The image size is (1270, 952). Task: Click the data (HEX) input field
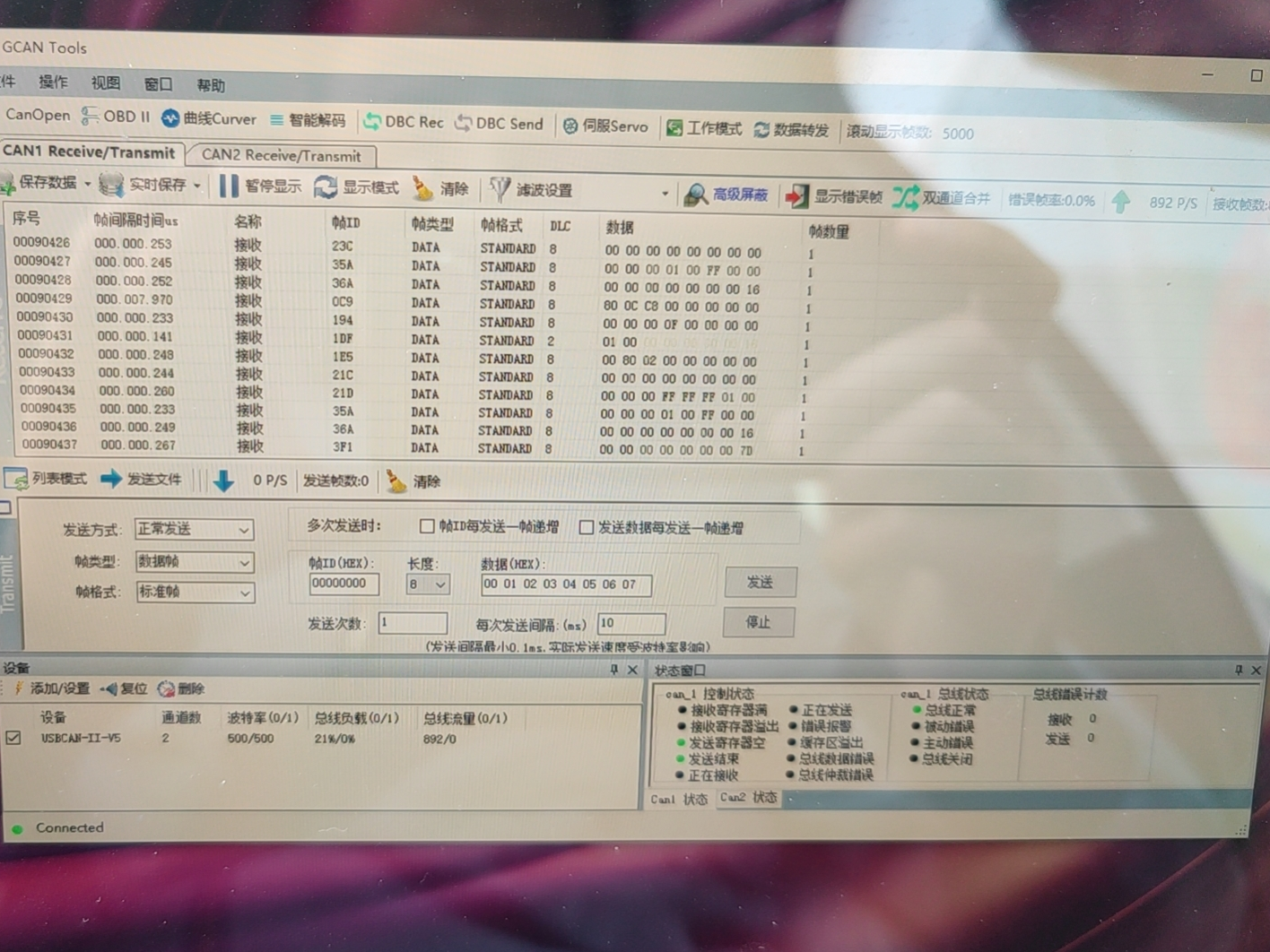(565, 585)
